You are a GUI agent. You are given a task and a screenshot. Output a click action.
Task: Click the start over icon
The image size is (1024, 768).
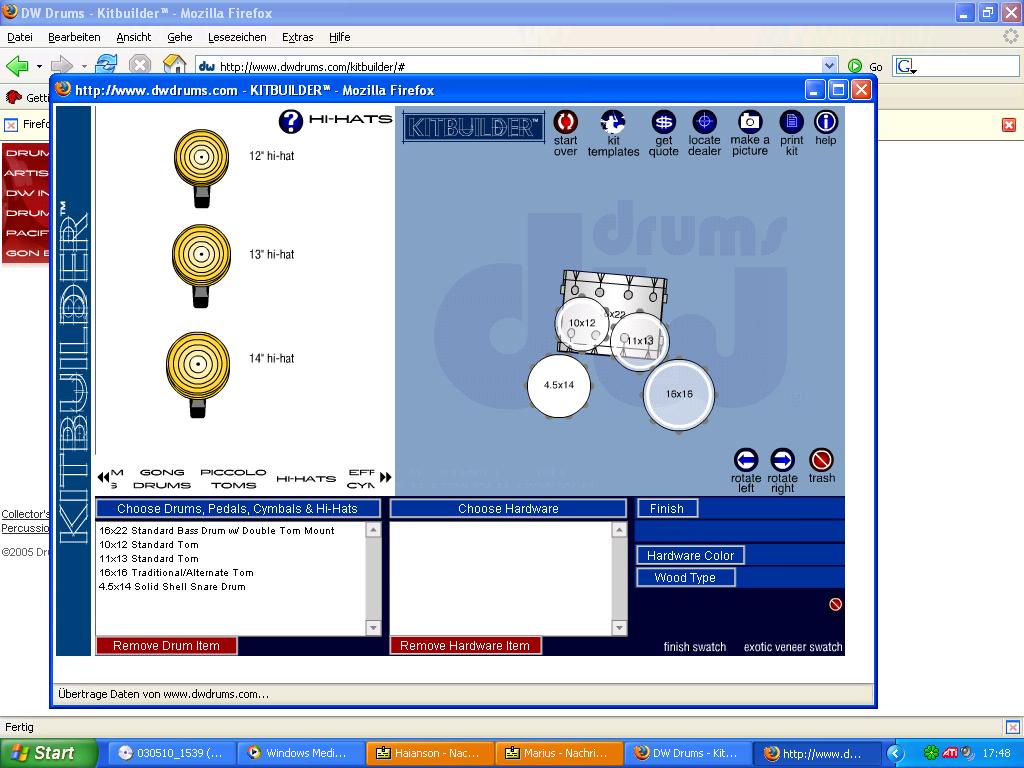click(x=565, y=122)
